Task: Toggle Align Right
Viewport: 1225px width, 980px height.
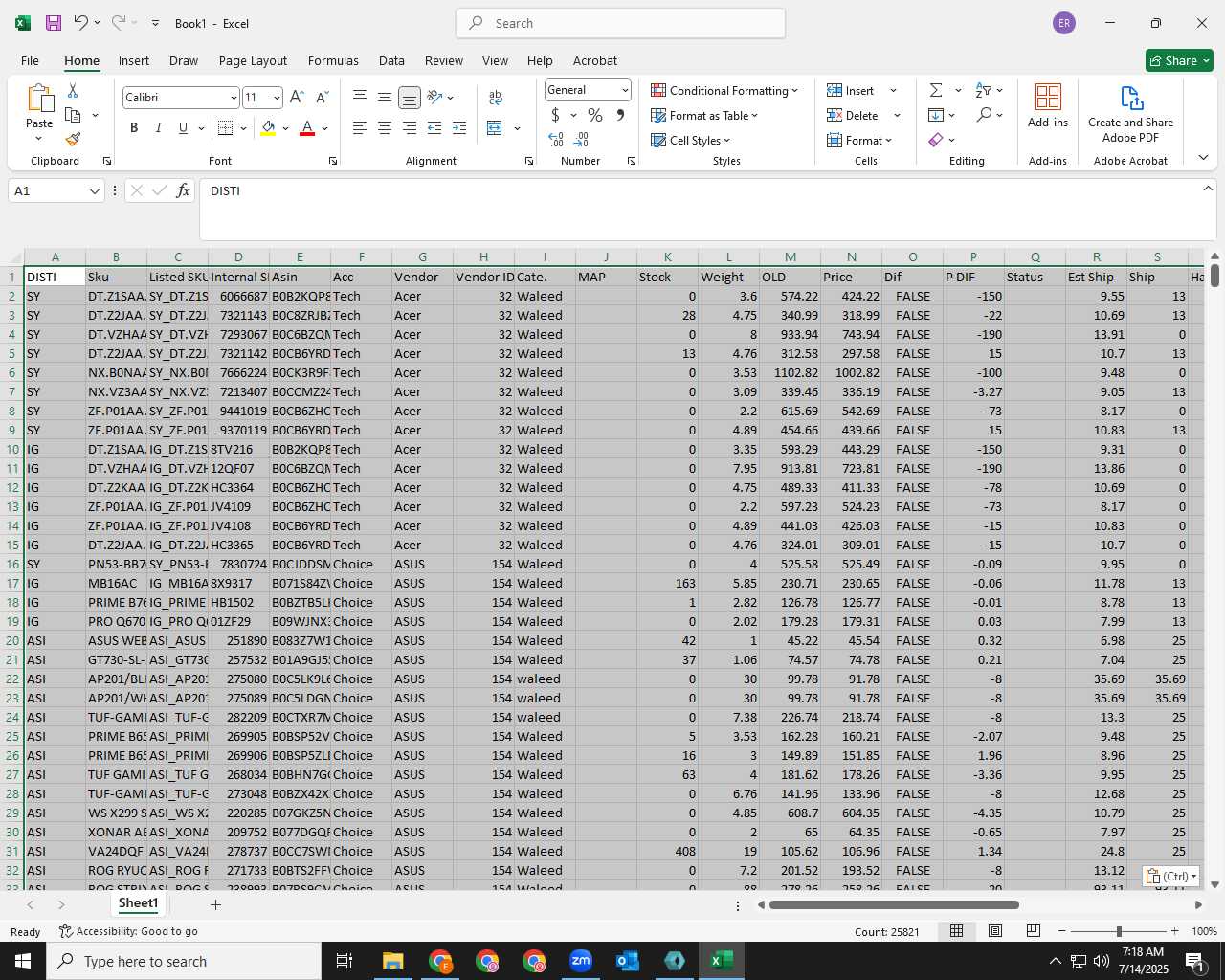Action: (x=410, y=127)
